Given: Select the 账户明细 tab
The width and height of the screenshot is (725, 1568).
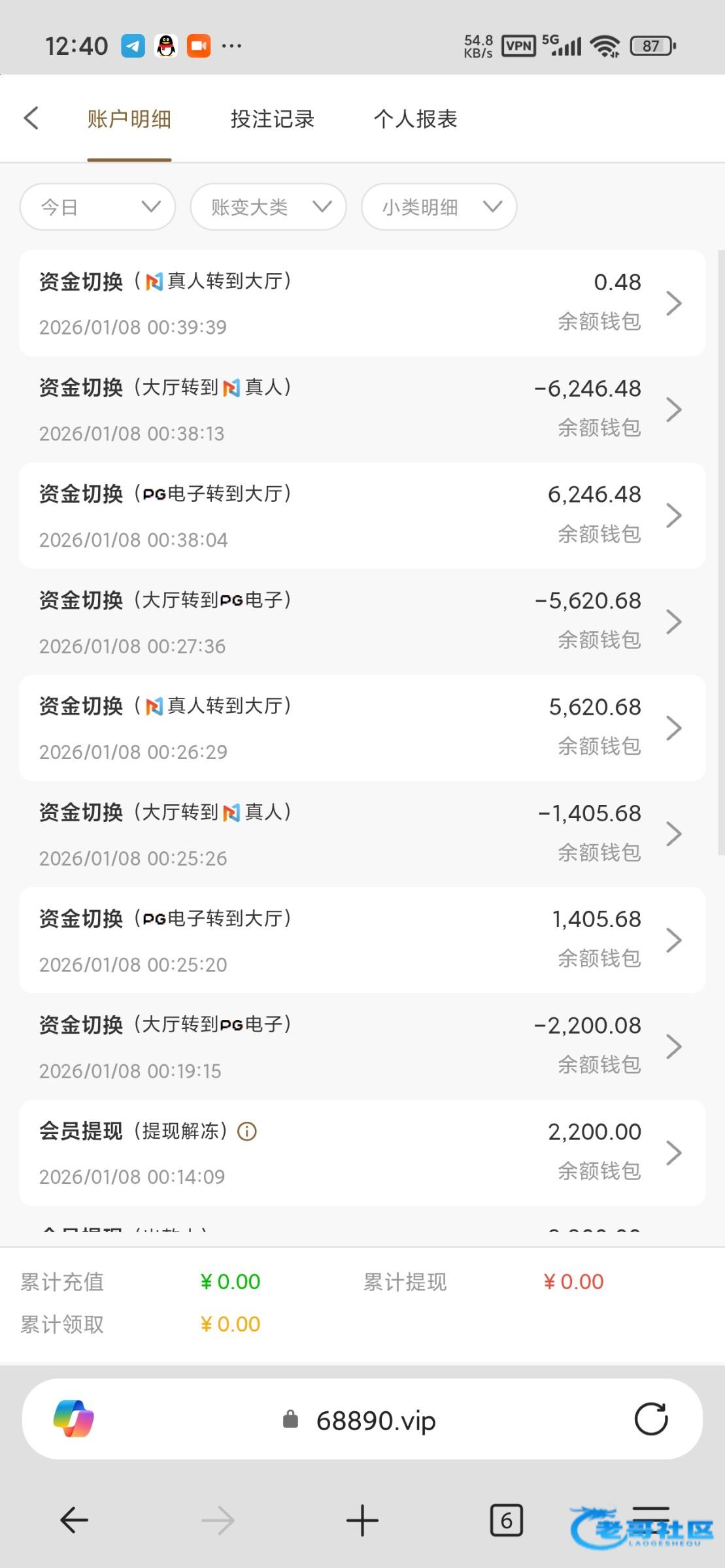Looking at the screenshot, I should pos(129,119).
